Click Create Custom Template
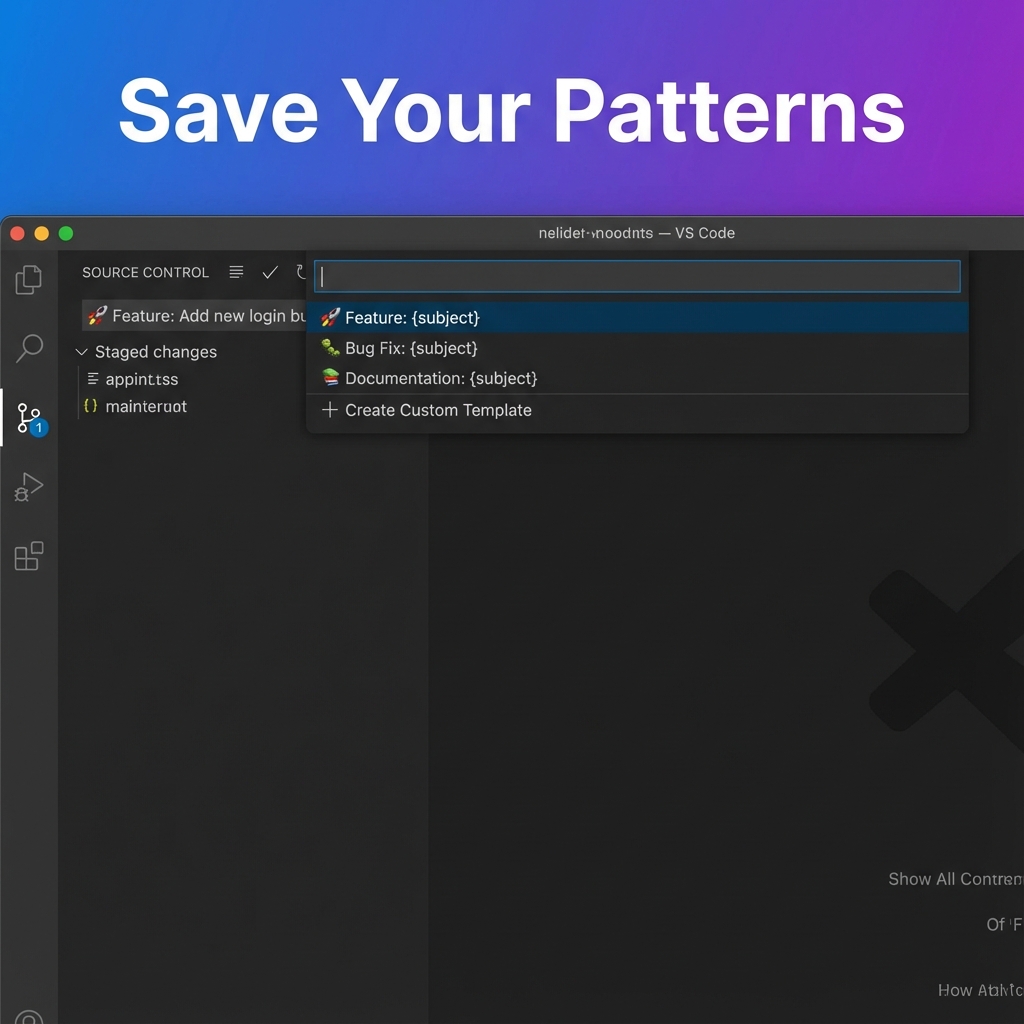The height and width of the screenshot is (1024, 1024). pyautogui.click(x=437, y=410)
